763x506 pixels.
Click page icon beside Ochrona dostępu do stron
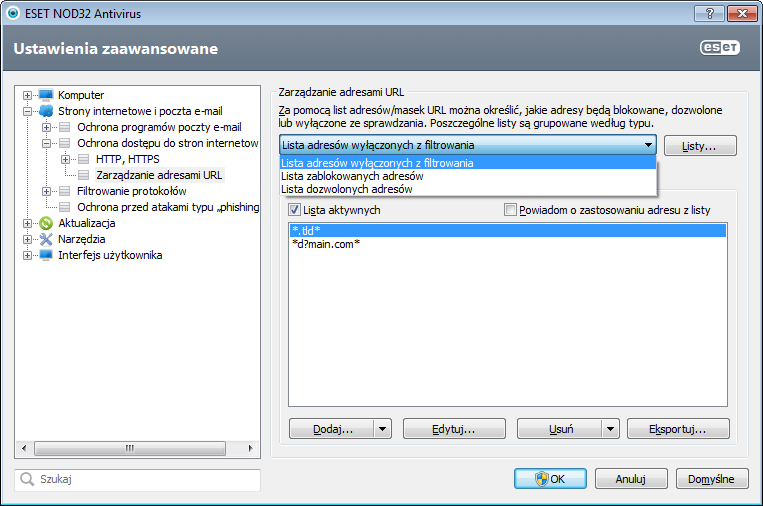pyautogui.click(x=65, y=143)
